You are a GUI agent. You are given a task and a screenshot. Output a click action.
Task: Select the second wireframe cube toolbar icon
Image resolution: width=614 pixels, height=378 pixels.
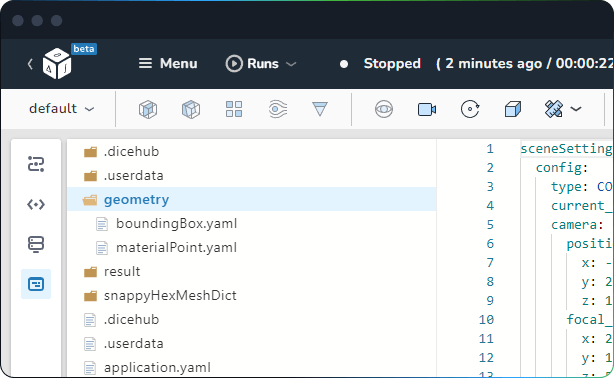click(191, 109)
